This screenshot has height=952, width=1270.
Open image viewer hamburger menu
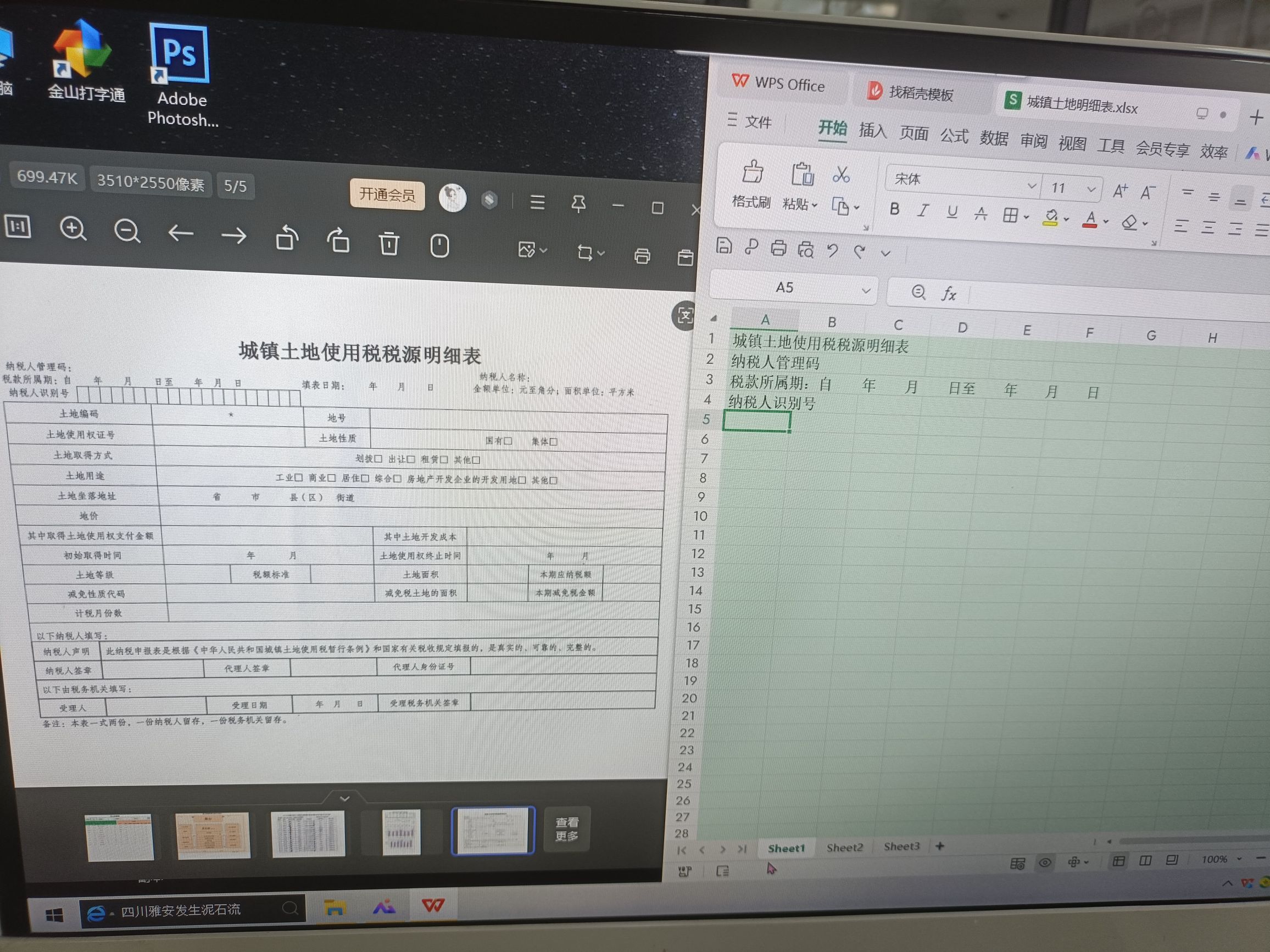537,202
